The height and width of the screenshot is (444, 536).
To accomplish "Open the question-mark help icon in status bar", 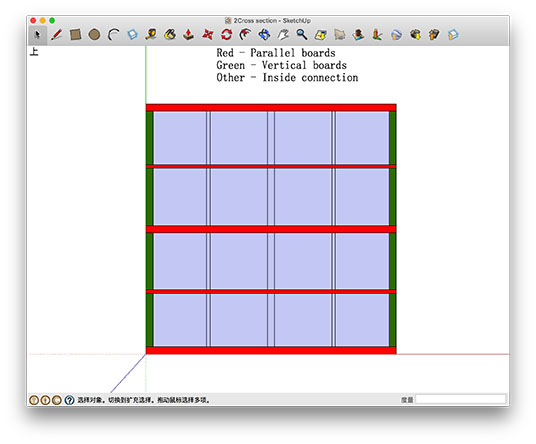I will (x=69, y=400).
